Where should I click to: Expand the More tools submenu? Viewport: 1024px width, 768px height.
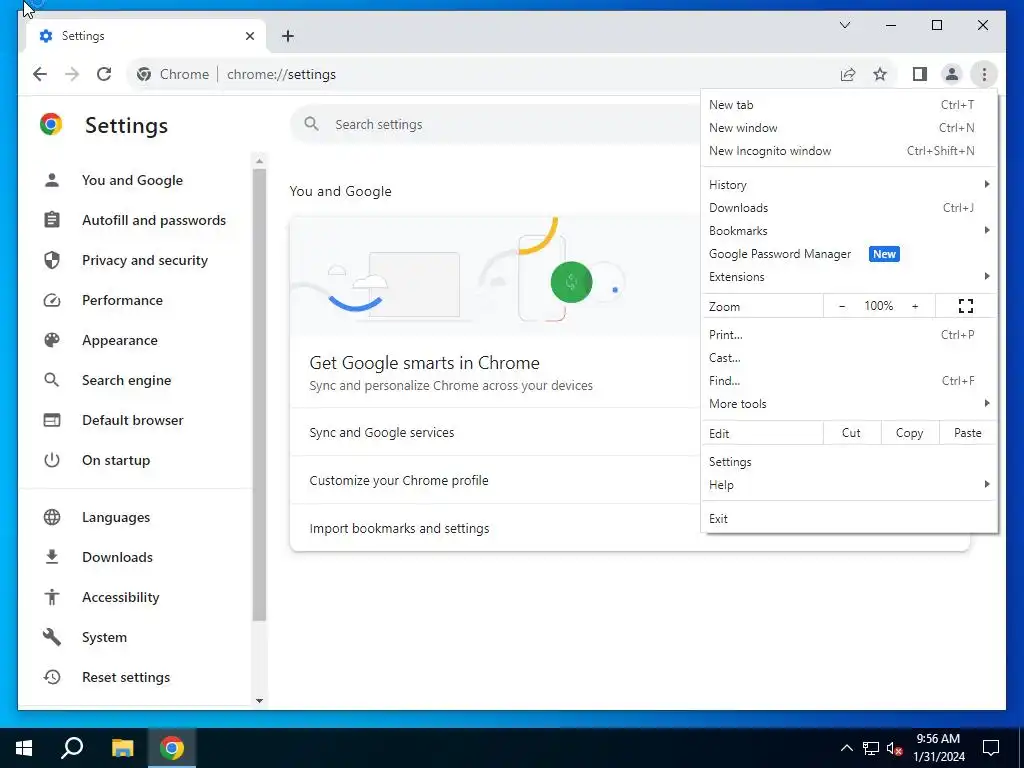click(x=849, y=404)
